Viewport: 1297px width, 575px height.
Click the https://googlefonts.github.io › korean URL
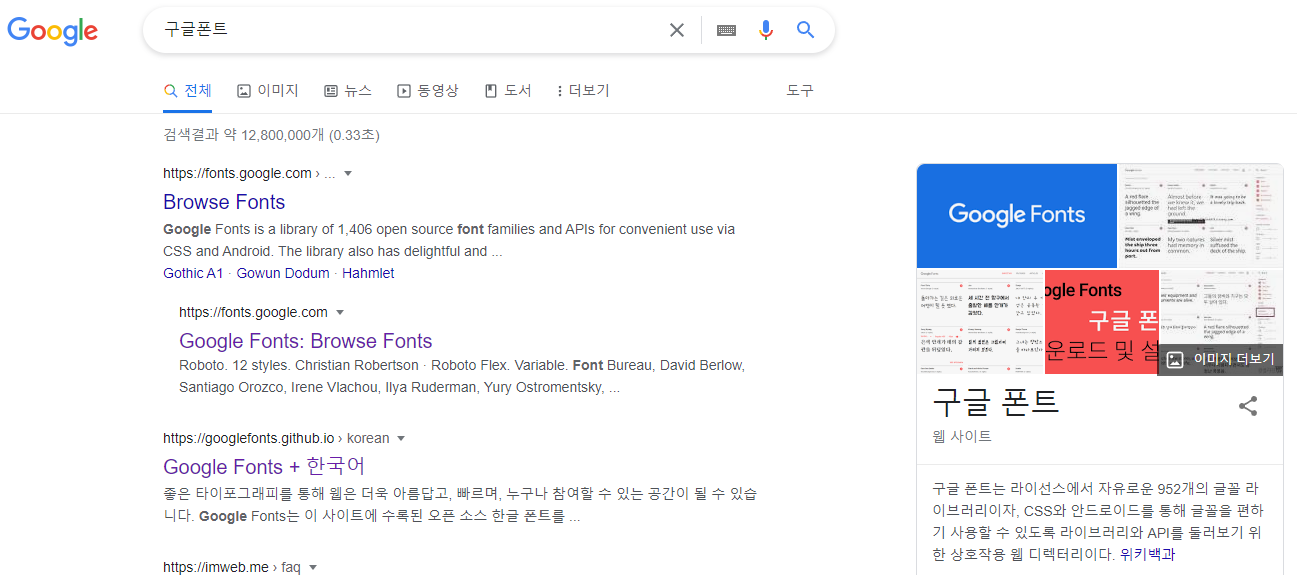tap(276, 438)
